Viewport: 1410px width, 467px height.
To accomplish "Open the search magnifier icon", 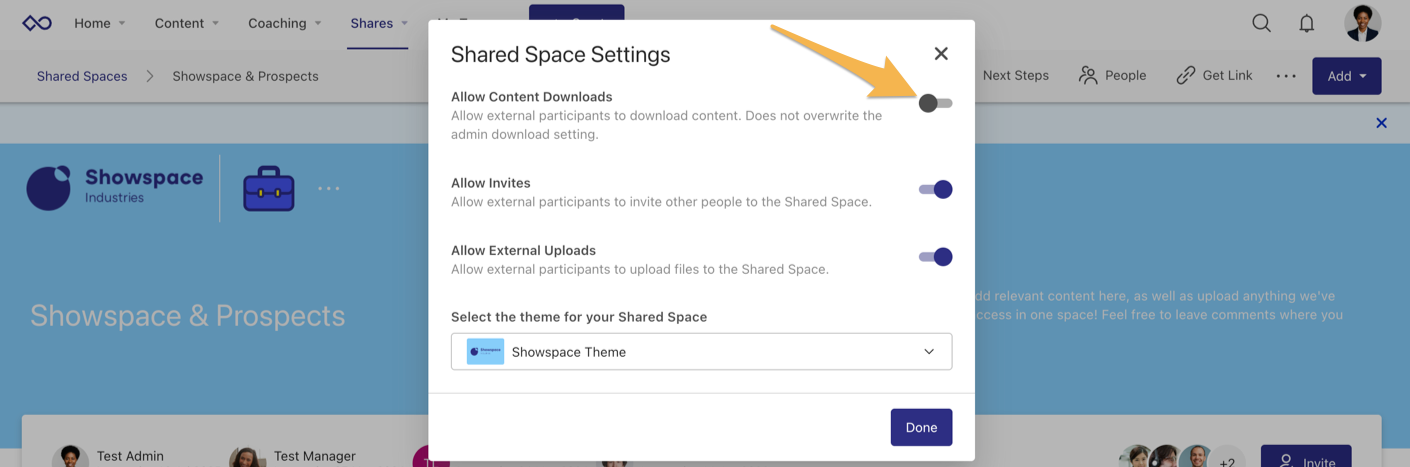I will coord(1262,23).
